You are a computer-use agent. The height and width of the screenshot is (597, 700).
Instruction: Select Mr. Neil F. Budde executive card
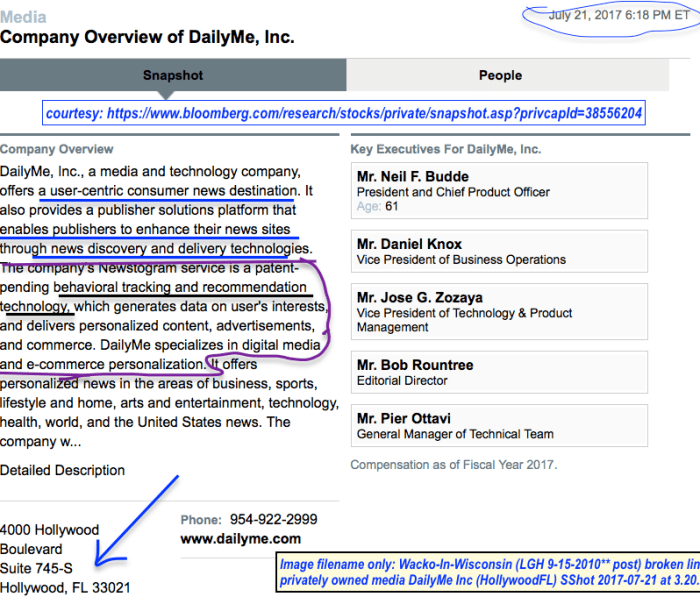point(499,191)
